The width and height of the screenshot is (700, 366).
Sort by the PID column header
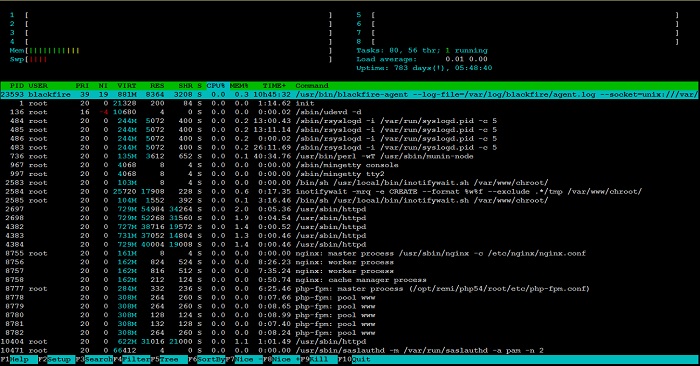[x=17, y=85]
